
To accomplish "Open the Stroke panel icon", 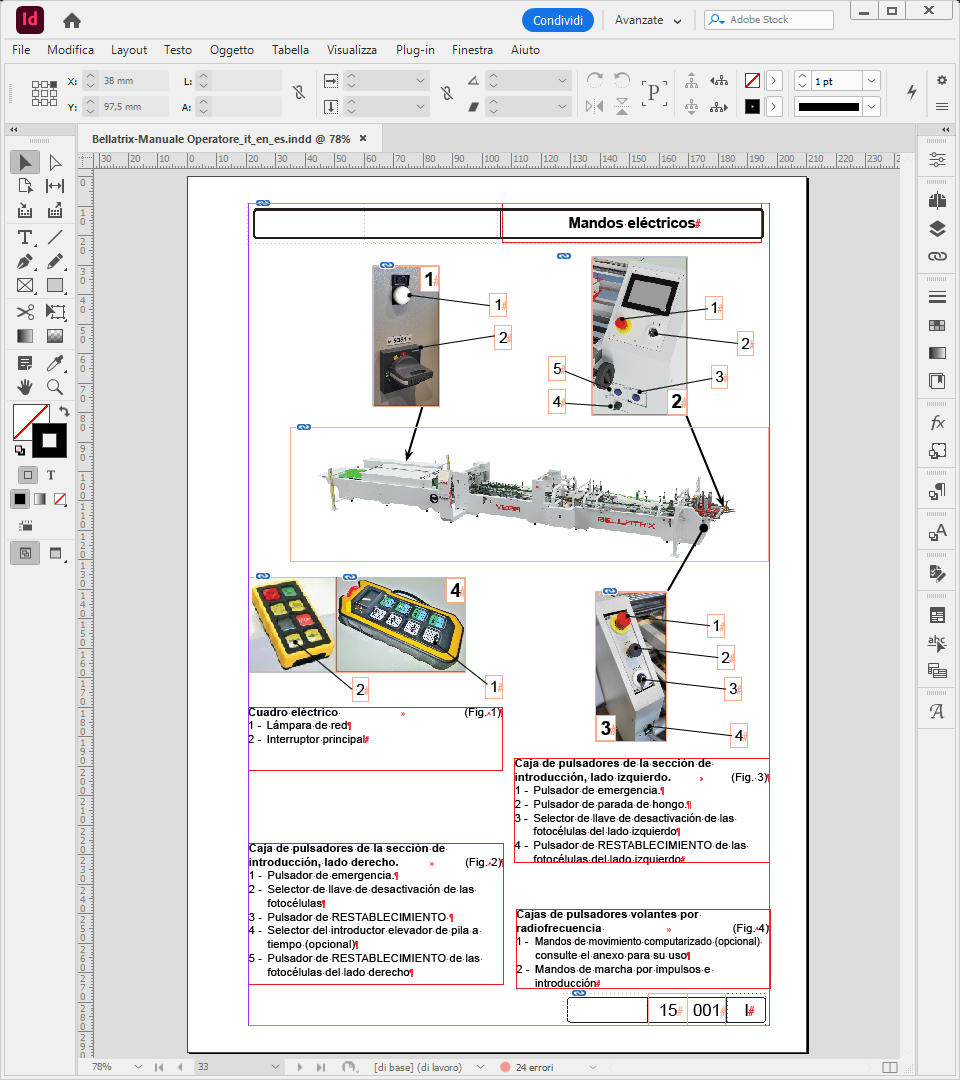I will (937, 298).
